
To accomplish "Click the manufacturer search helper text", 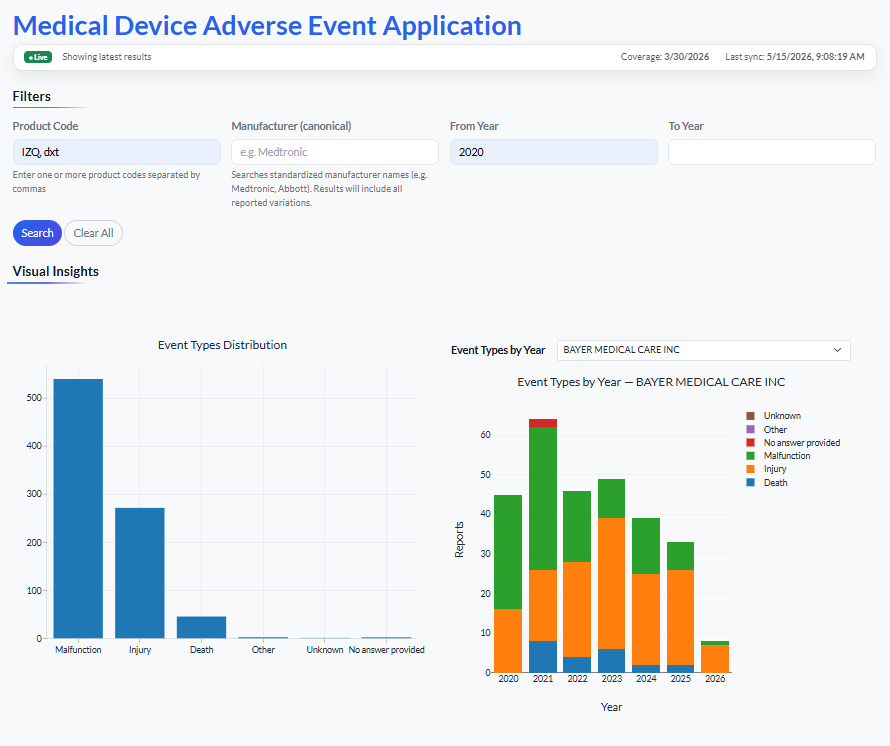I will point(329,188).
